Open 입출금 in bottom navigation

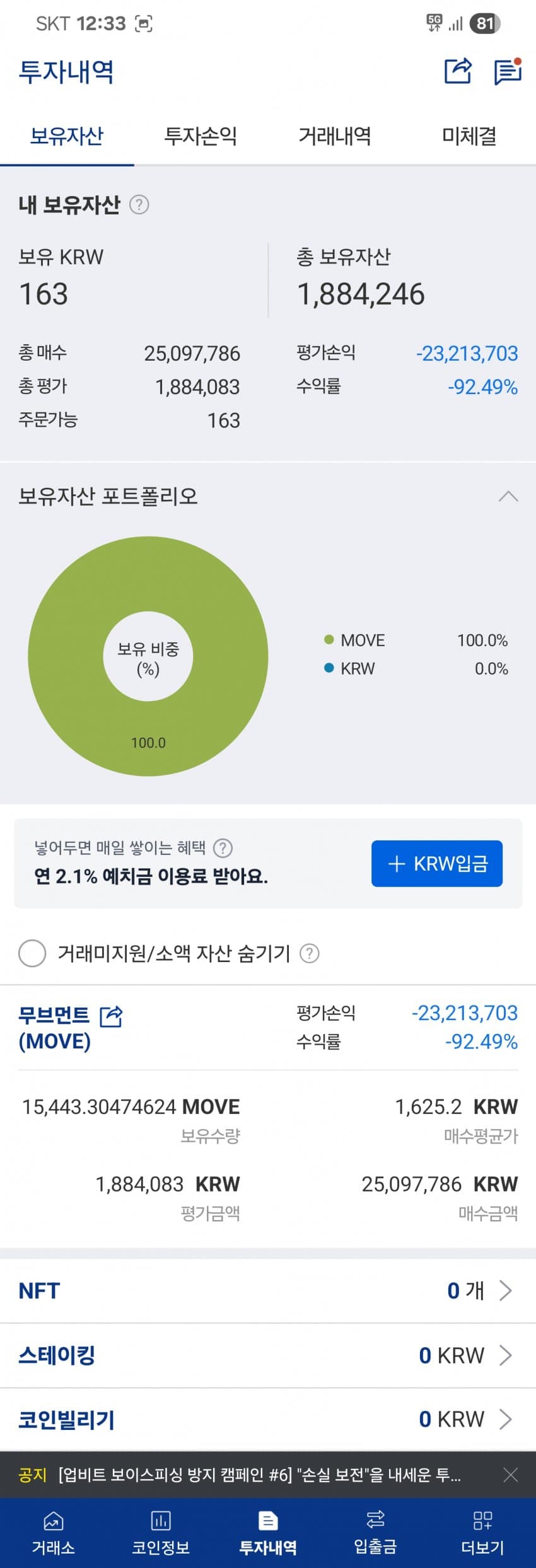(375, 1533)
